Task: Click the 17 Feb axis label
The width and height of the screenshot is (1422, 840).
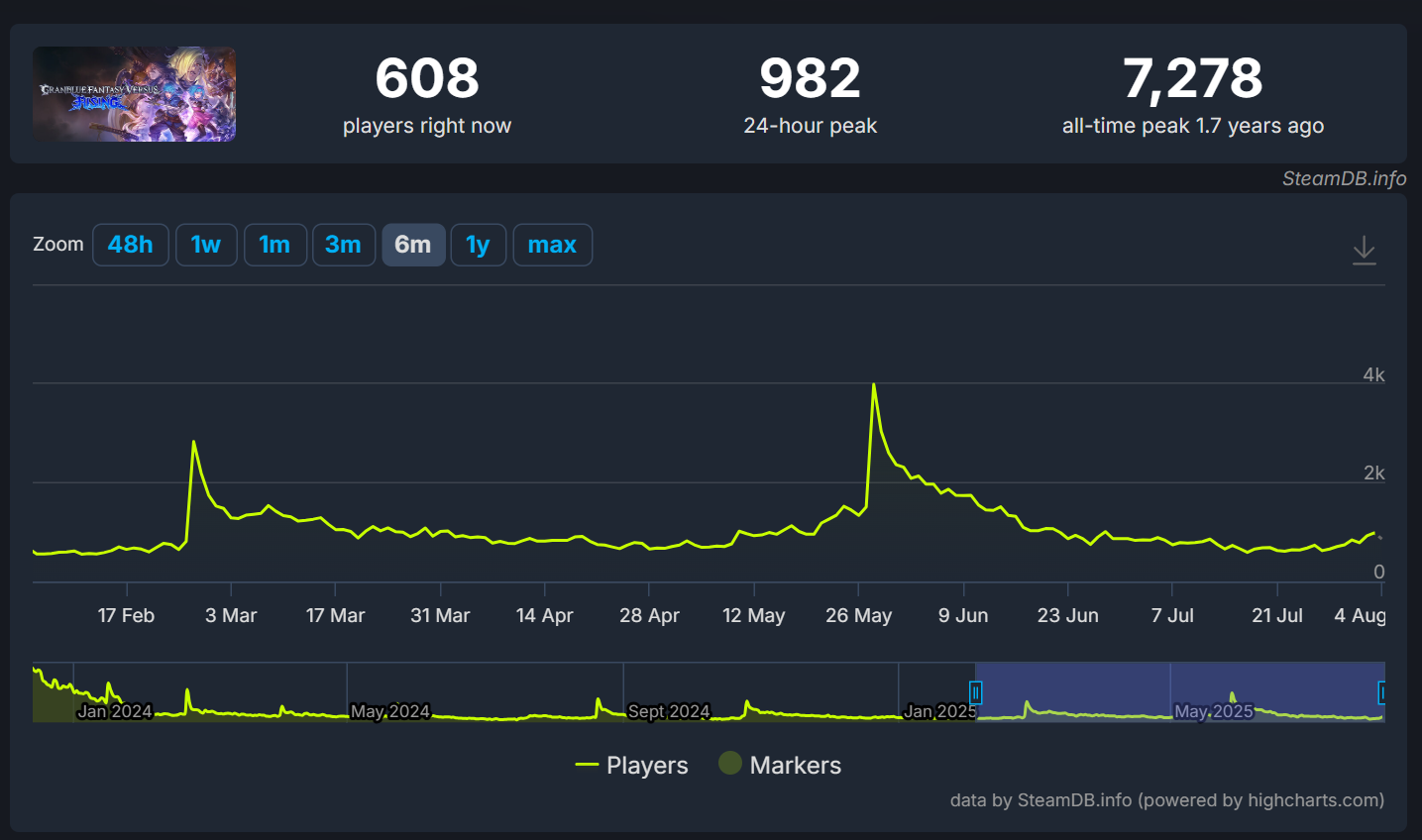Action: click(x=126, y=615)
